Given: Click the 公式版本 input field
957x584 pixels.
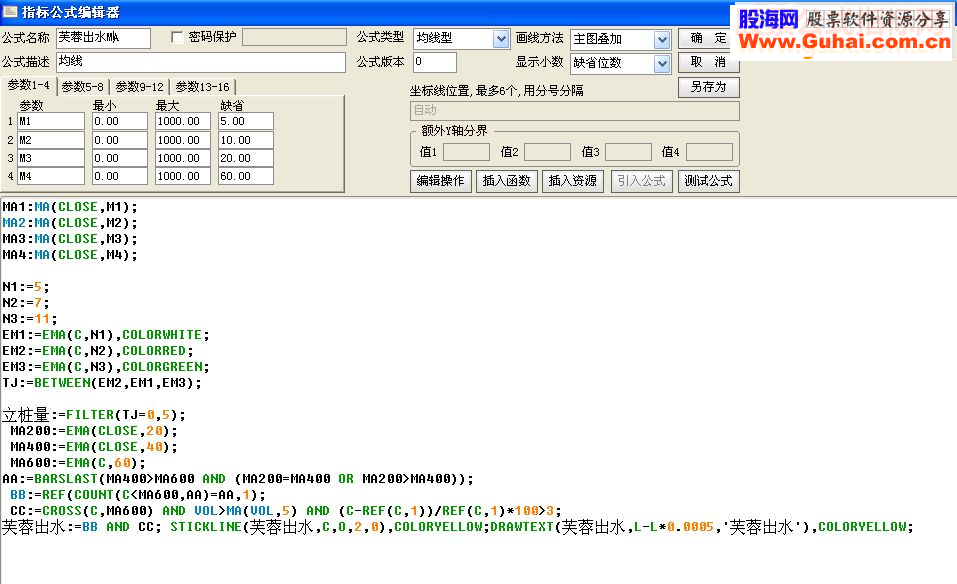Looking at the screenshot, I should point(435,62).
